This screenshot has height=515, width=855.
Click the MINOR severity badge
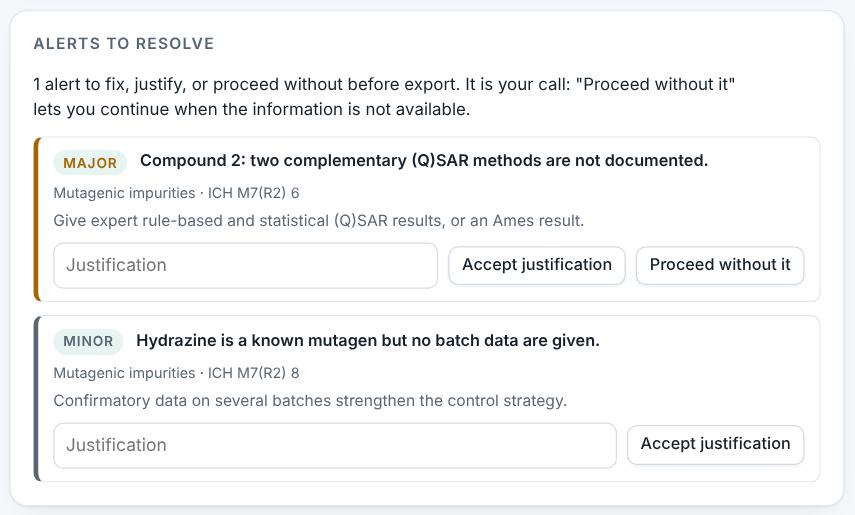[x=88, y=341]
